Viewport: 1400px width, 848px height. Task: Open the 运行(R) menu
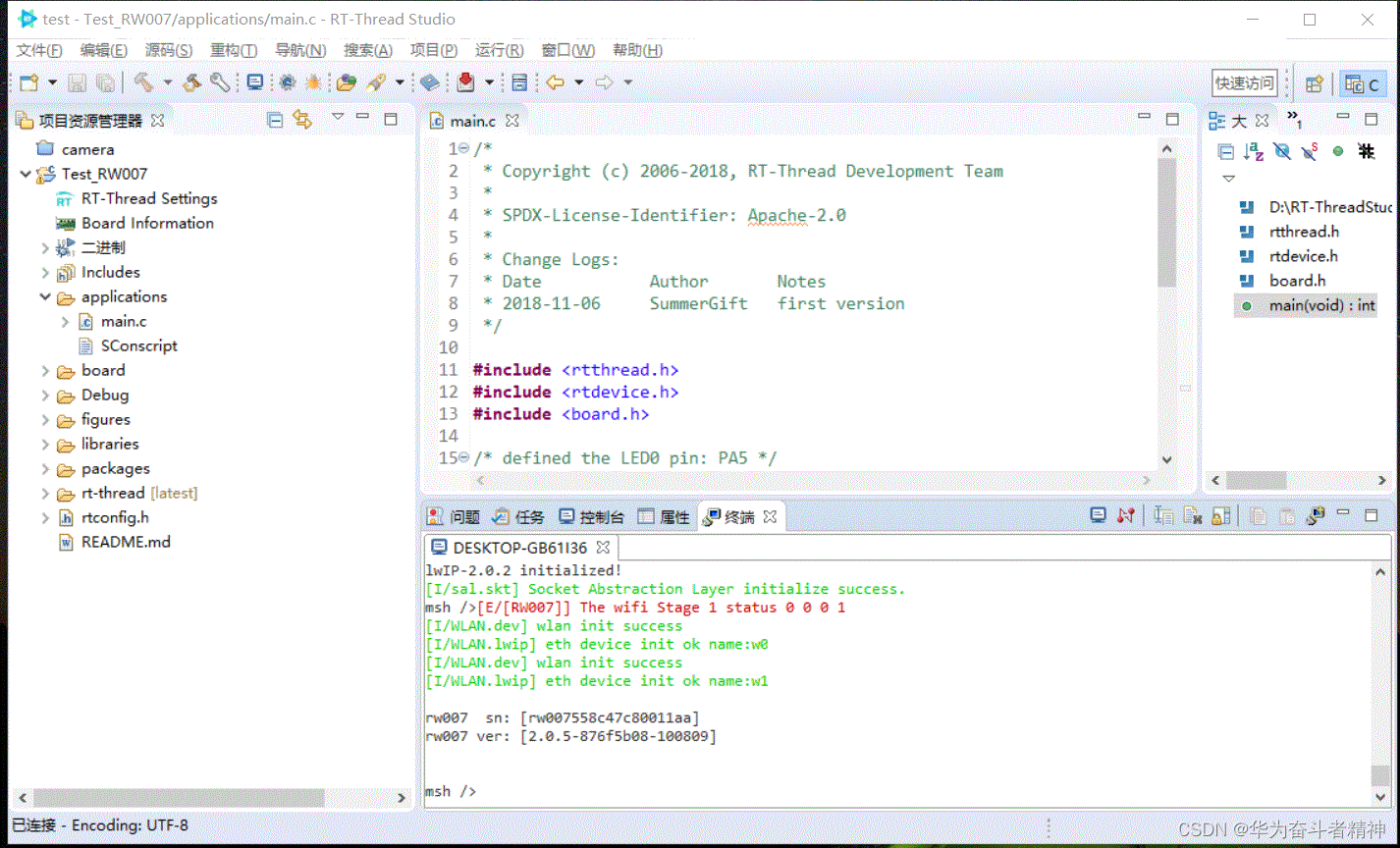pos(500,50)
